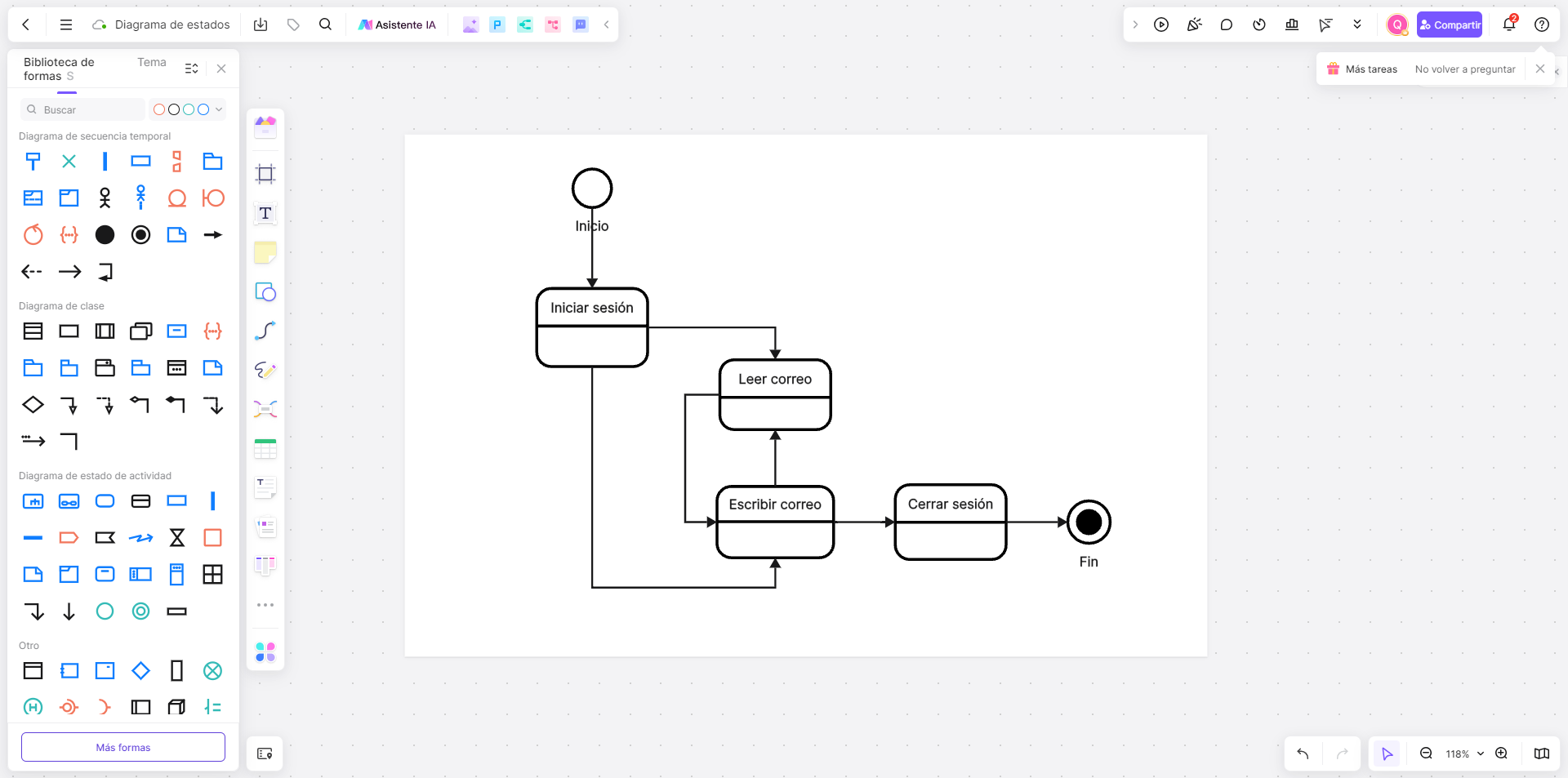
Task: Open the outline panel icon bottom left
Action: (265, 754)
